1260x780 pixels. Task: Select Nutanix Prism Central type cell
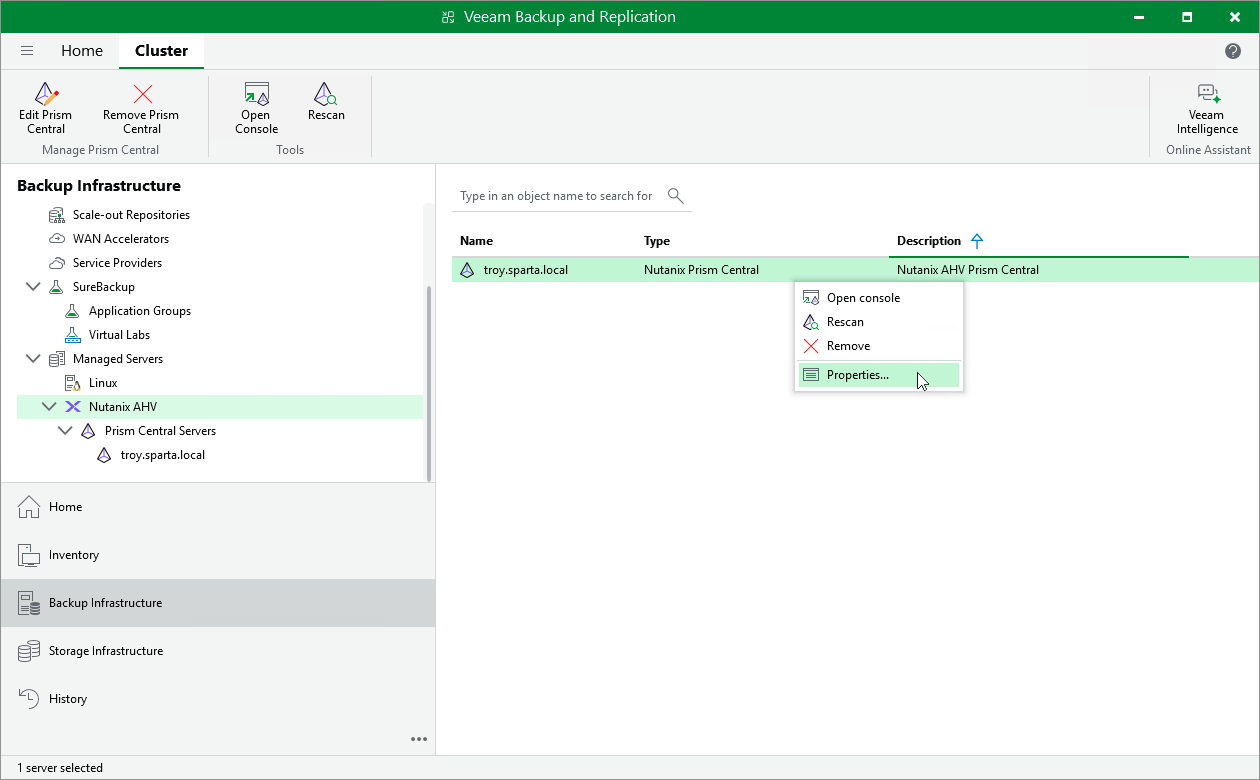(x=701, y=270)
